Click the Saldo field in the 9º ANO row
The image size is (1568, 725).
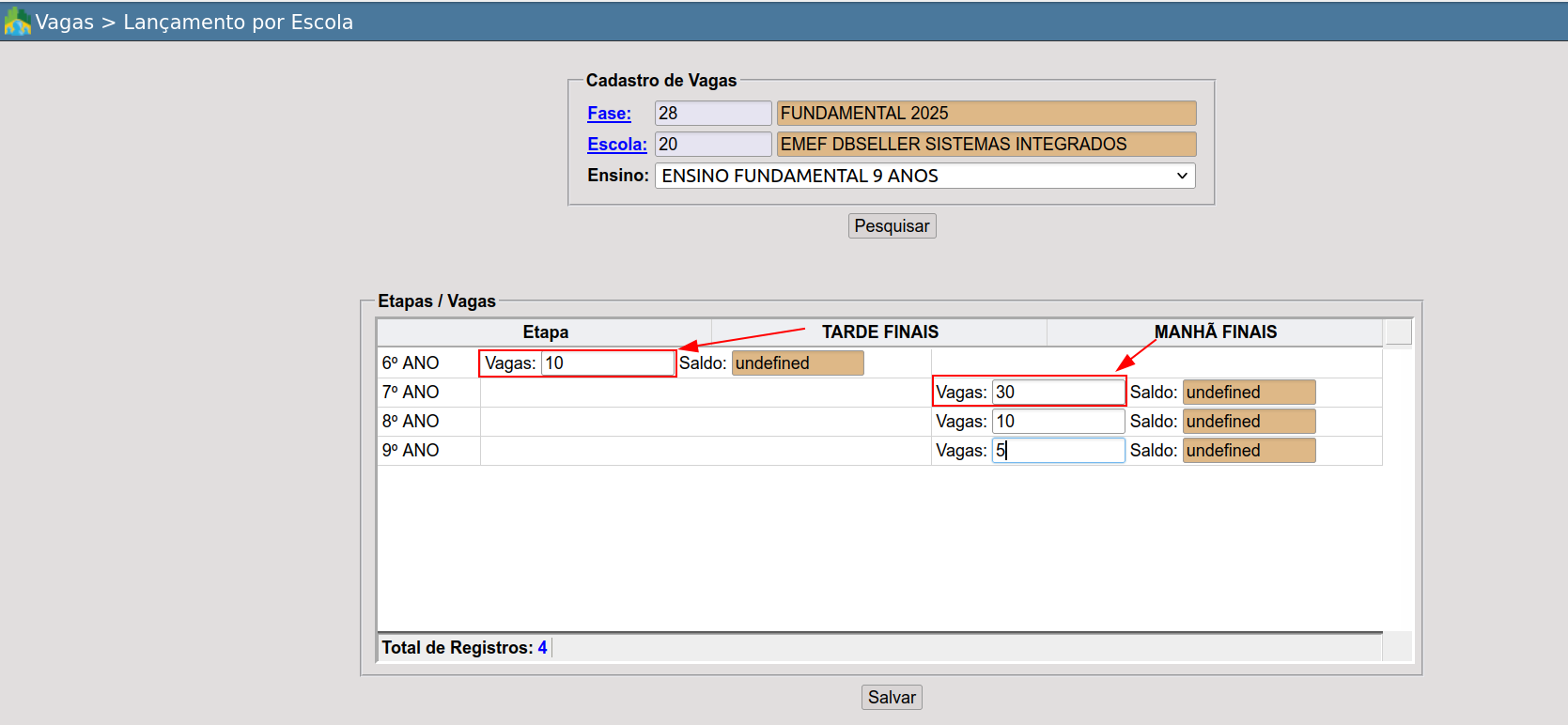(1248, 451)
